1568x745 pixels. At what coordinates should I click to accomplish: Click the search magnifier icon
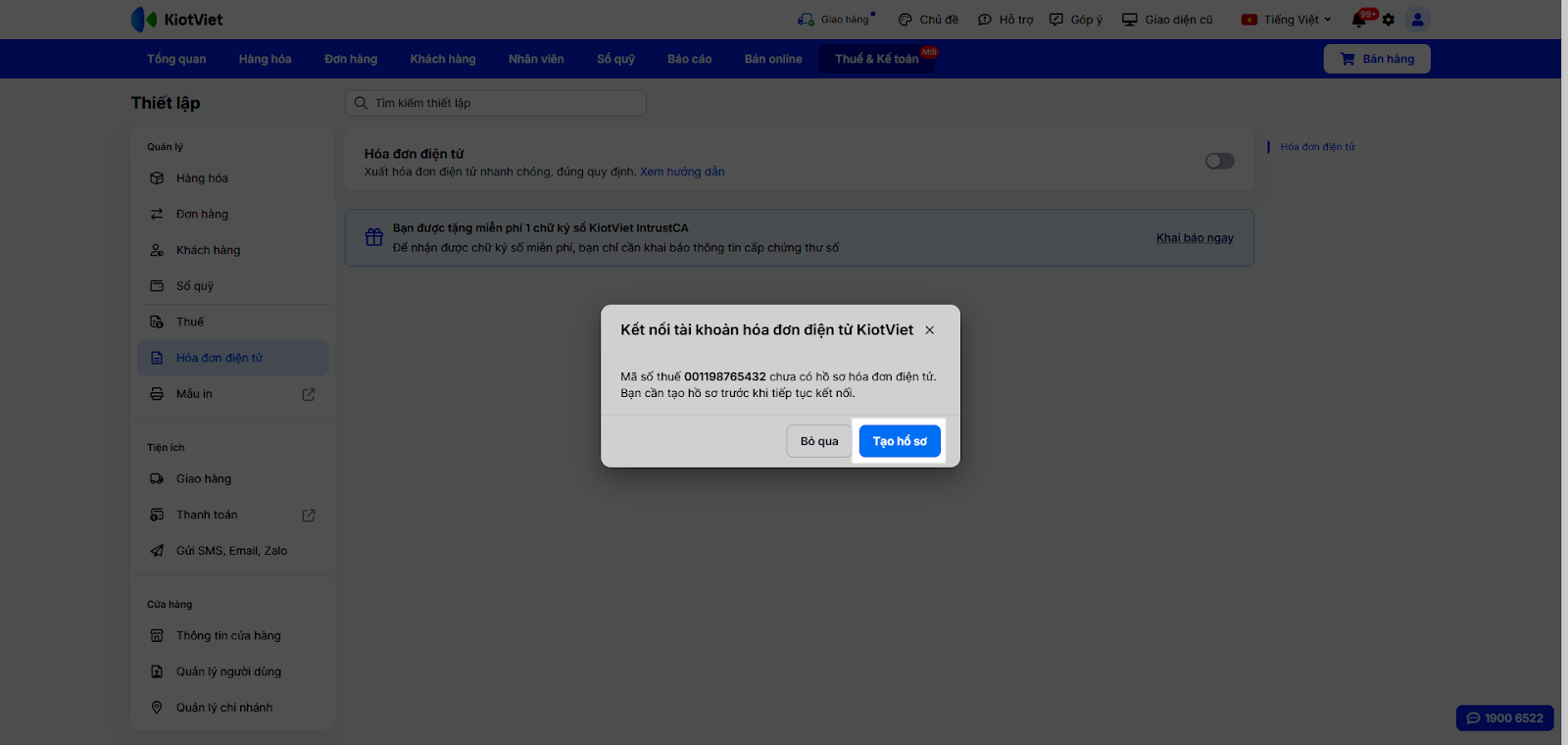(x=361, y=103)
